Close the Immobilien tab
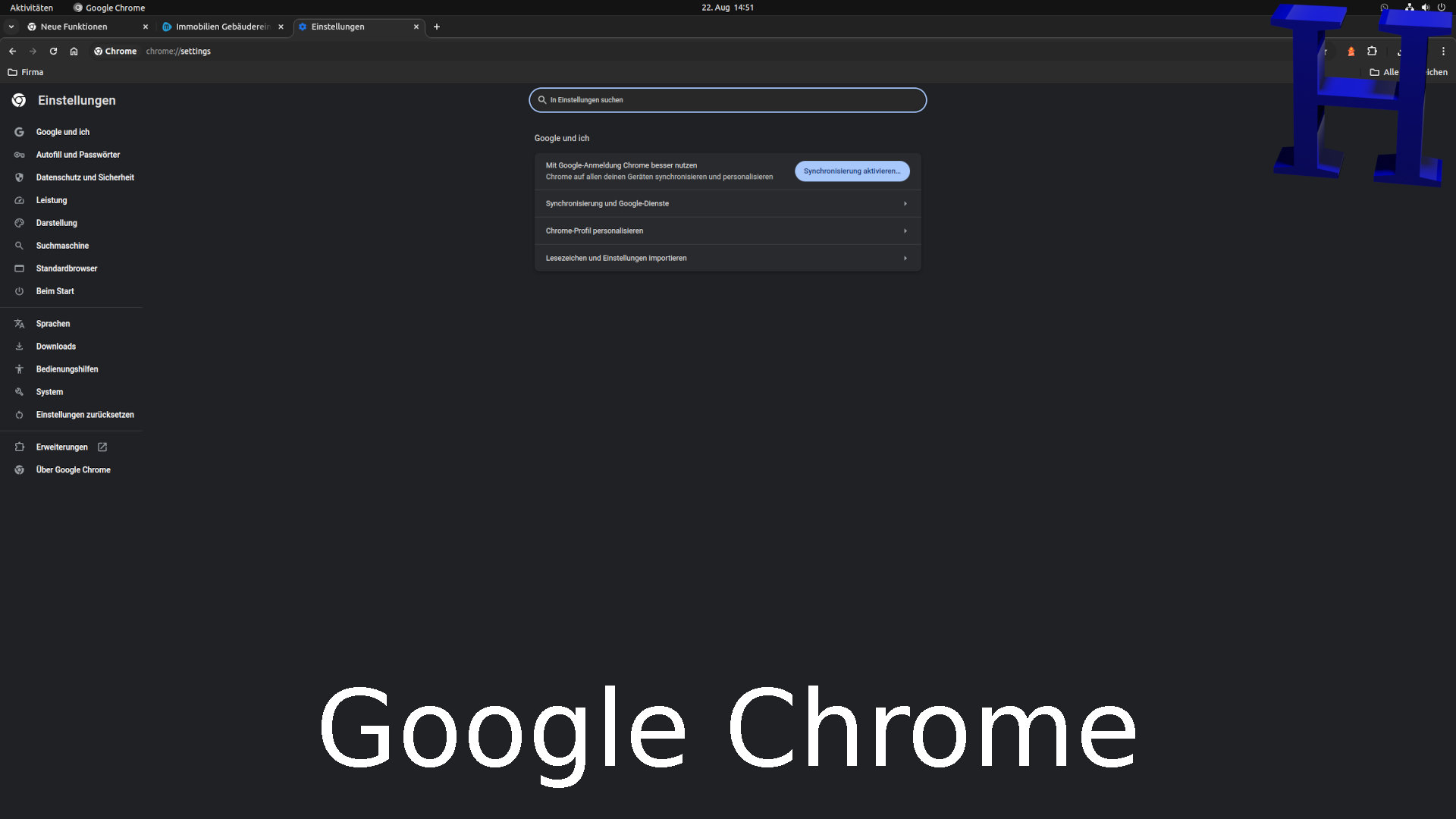The width and height of the screenshot is (1456, 819). 281,27
